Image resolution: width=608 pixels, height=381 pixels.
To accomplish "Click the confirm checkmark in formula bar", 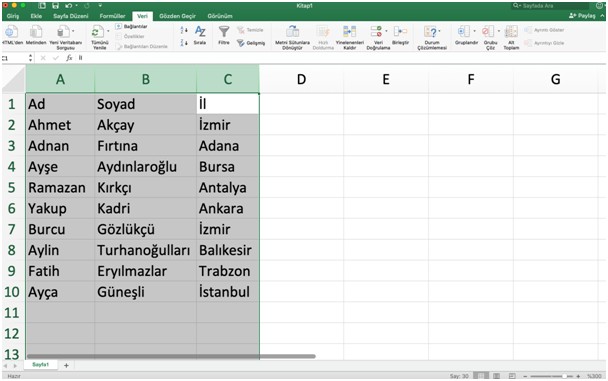I will tap(56, 58).
